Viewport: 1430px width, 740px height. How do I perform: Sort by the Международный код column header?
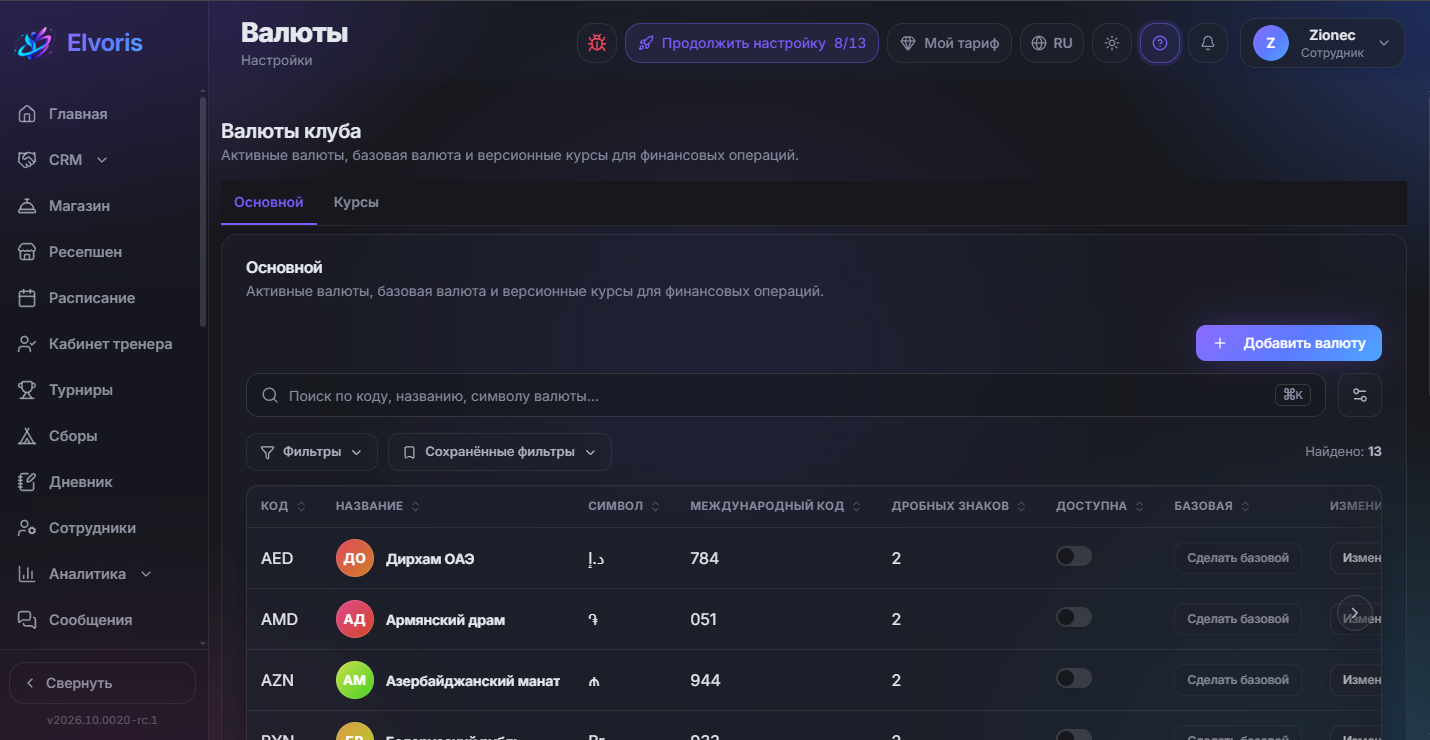coord(776,506)
